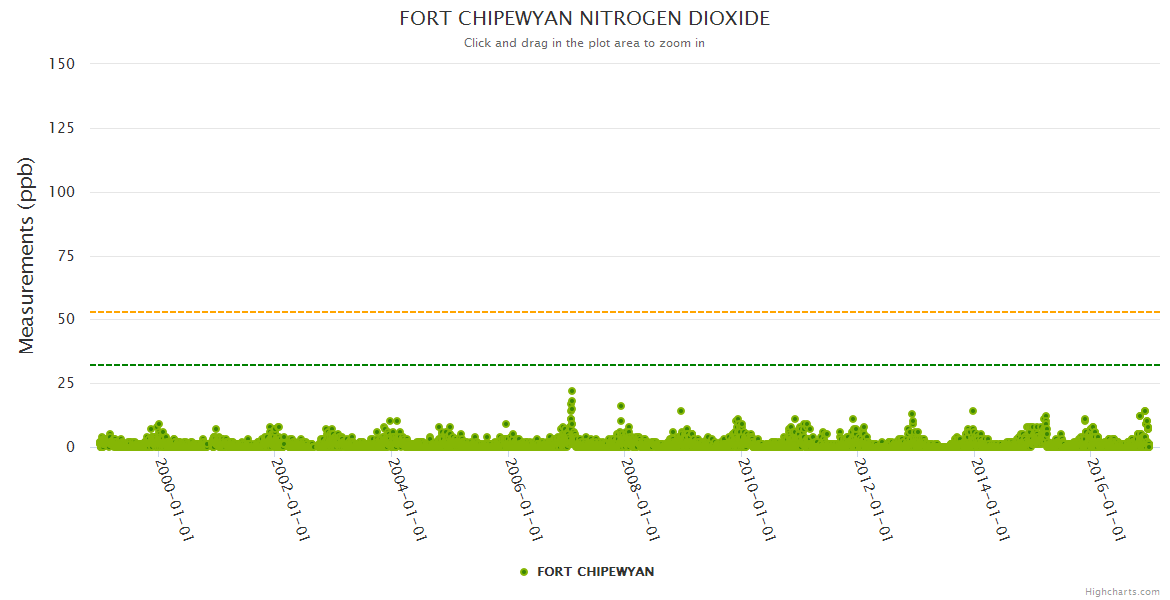Toggle the FORT CHIPEWYAN series legend label
The image size is (1170, 600).
(595, 572)
